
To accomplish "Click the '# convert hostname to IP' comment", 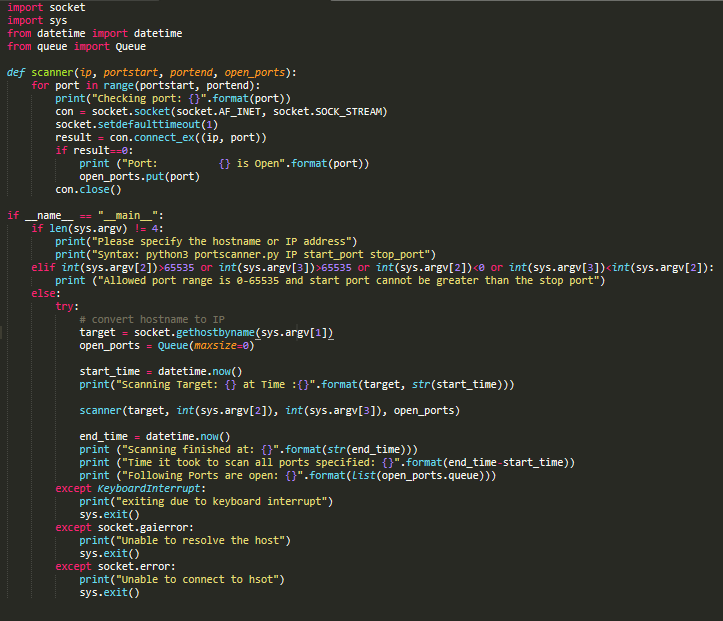I will [x=152, y=319].
